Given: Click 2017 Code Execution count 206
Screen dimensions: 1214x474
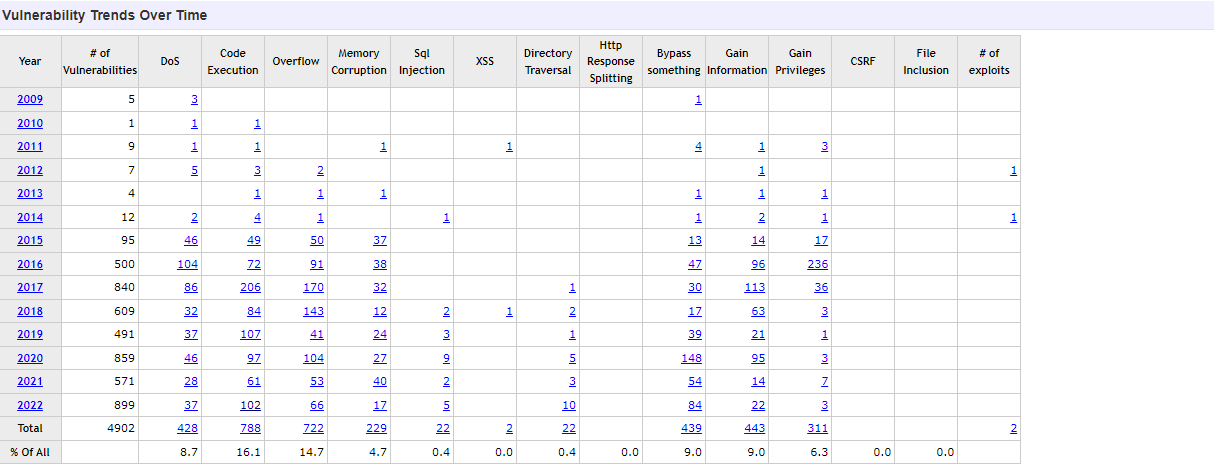Looking at the screenshot, I should click(251, 288).
